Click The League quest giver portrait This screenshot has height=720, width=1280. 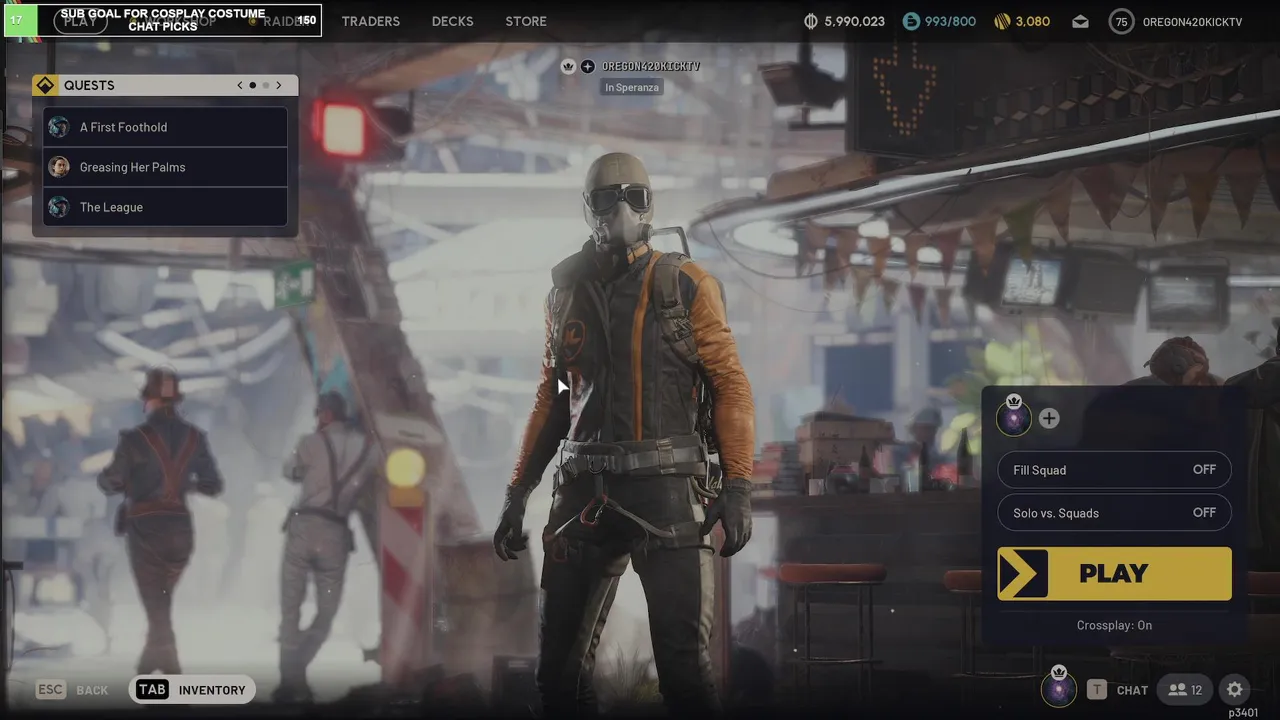point(59,207)
